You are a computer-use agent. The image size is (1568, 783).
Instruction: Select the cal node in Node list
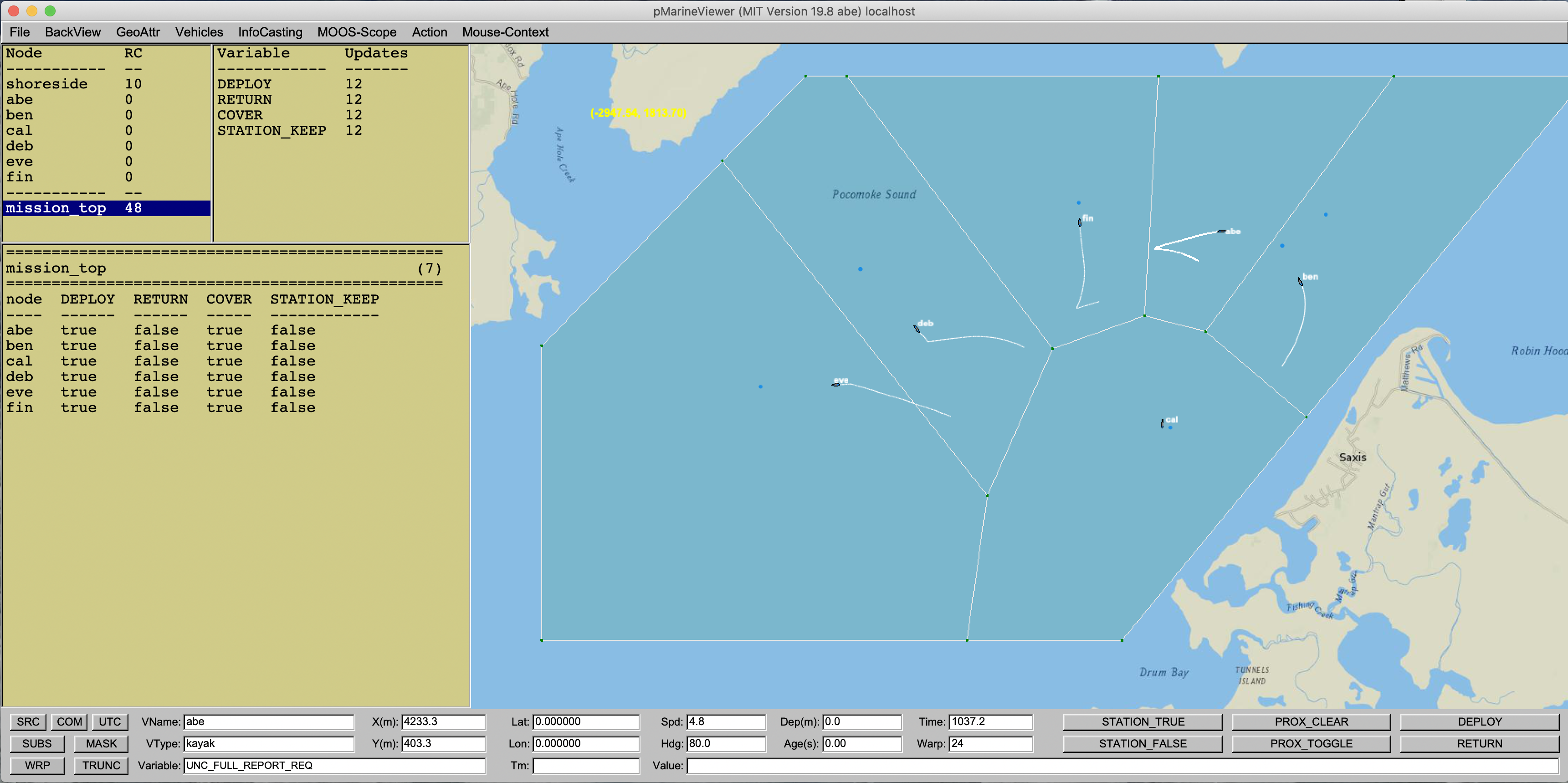107,131
